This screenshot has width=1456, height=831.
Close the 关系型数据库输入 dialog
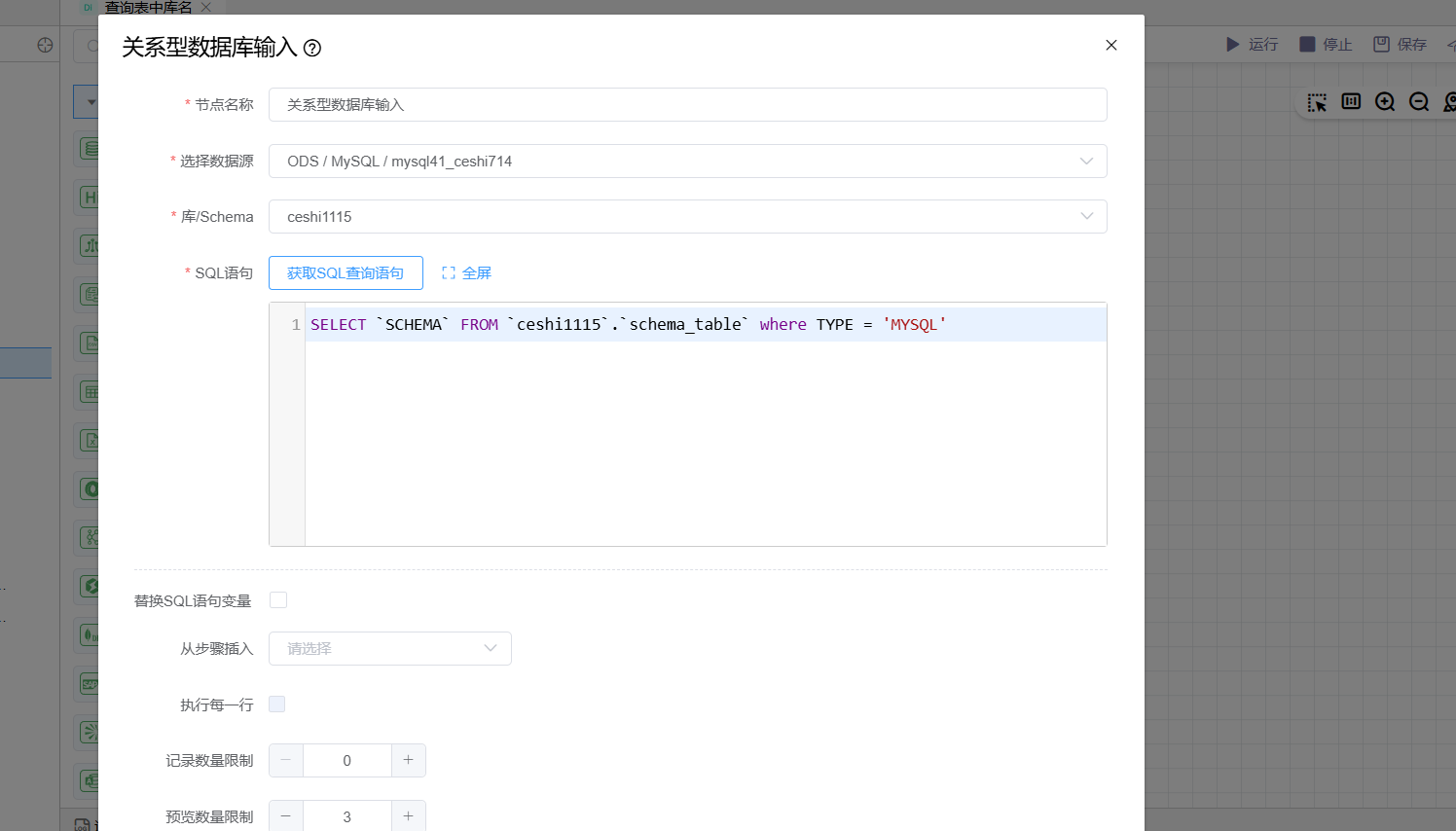click(1110, 45)
